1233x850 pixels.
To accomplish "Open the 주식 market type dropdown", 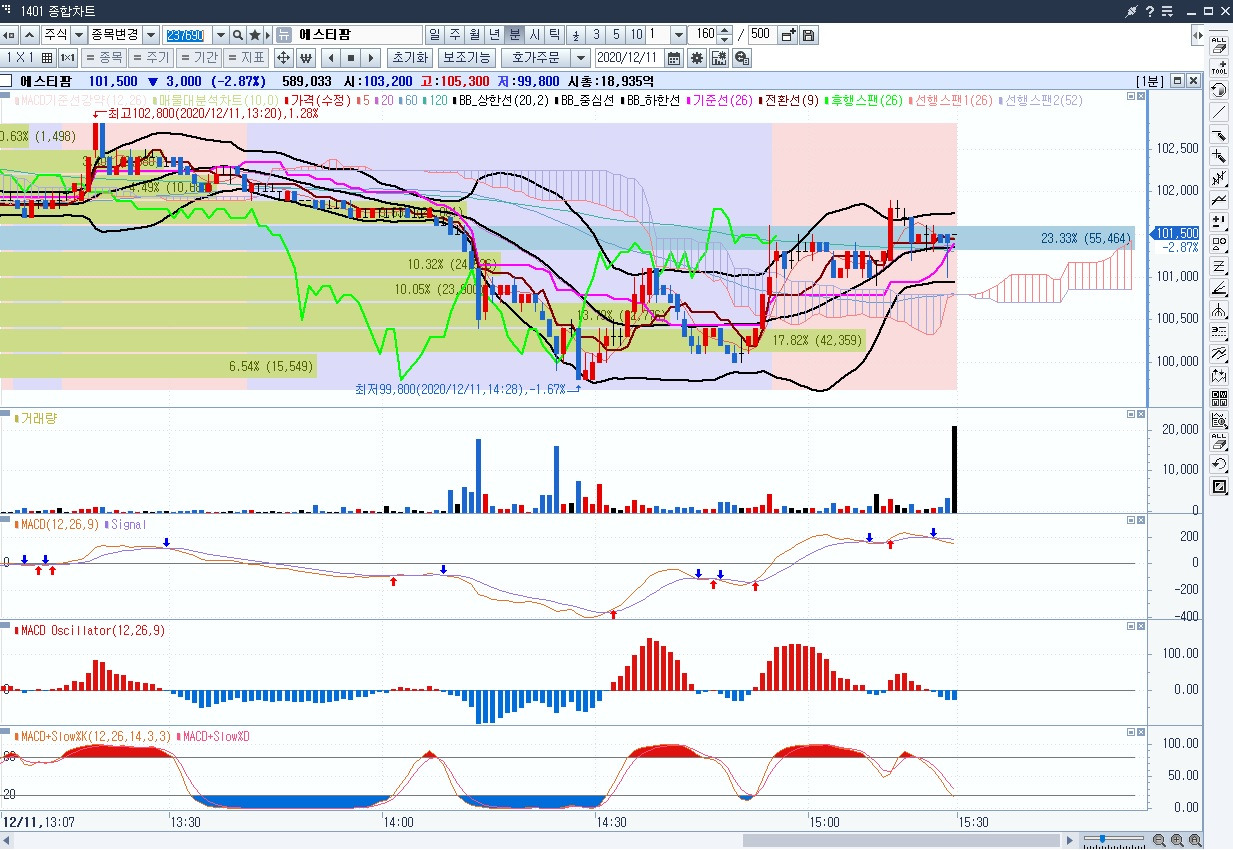I will click(78, 34).
